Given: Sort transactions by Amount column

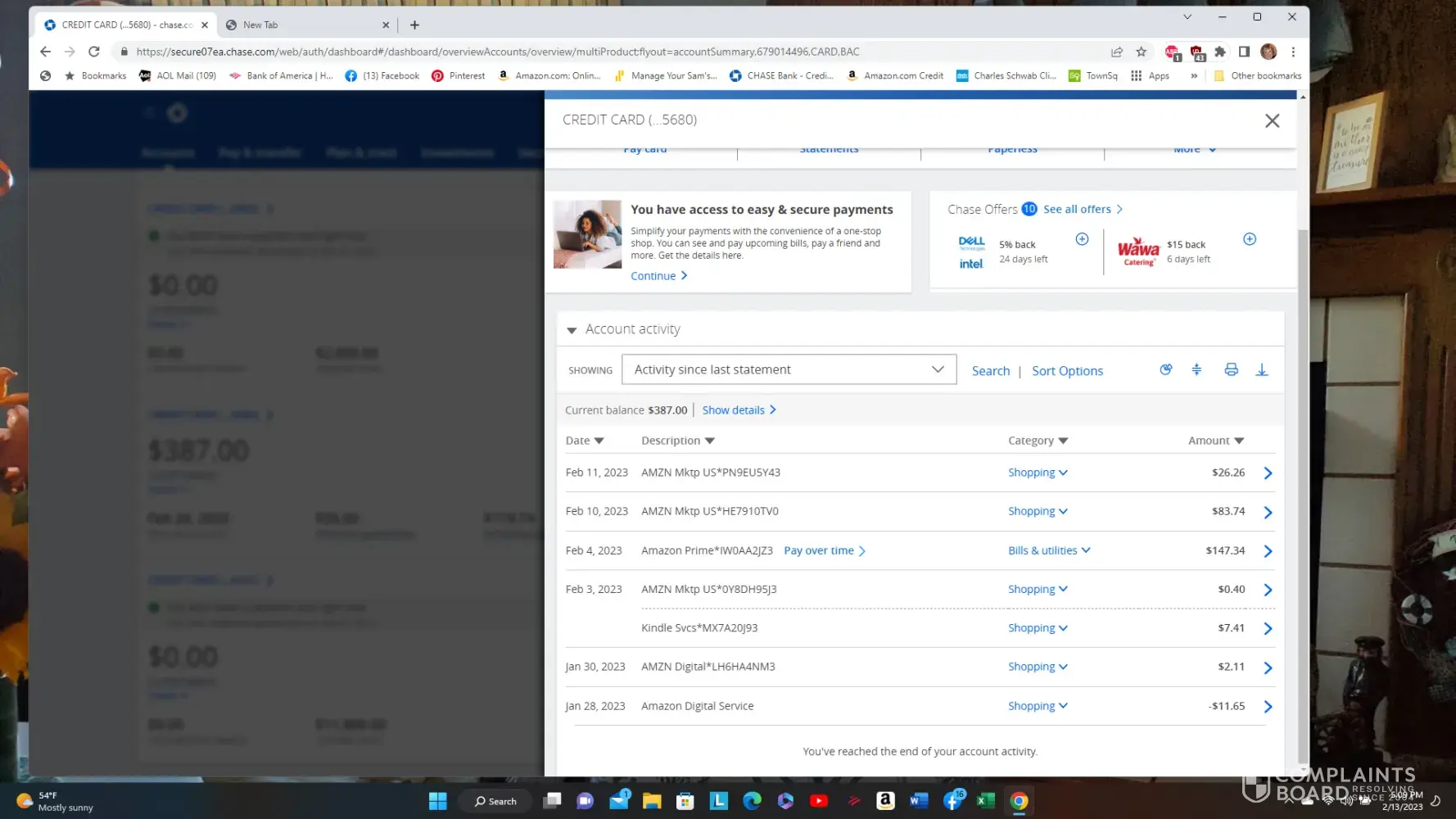Looking at the screenshot, I should [1215, 441].
